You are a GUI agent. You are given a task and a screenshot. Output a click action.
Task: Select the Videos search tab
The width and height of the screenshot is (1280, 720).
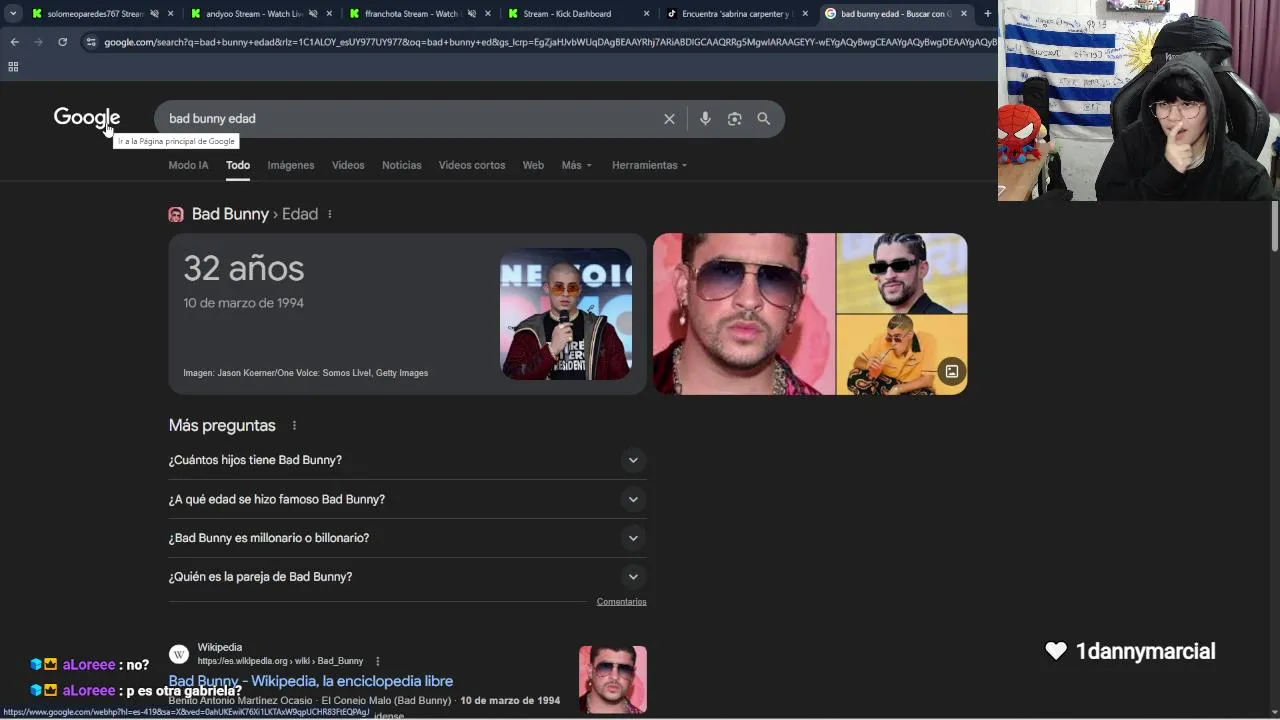348,165
